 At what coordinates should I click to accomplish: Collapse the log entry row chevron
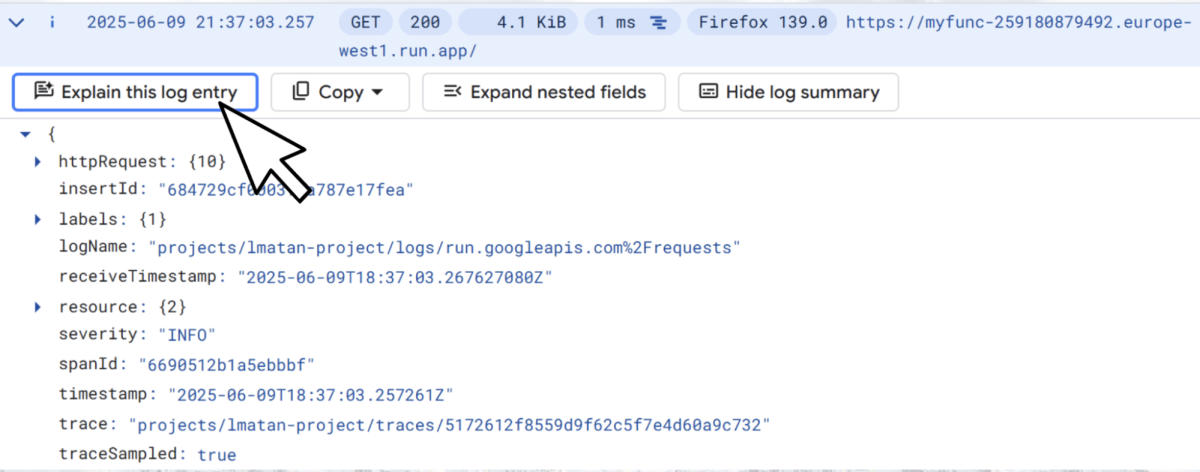(x=17, y=22)
